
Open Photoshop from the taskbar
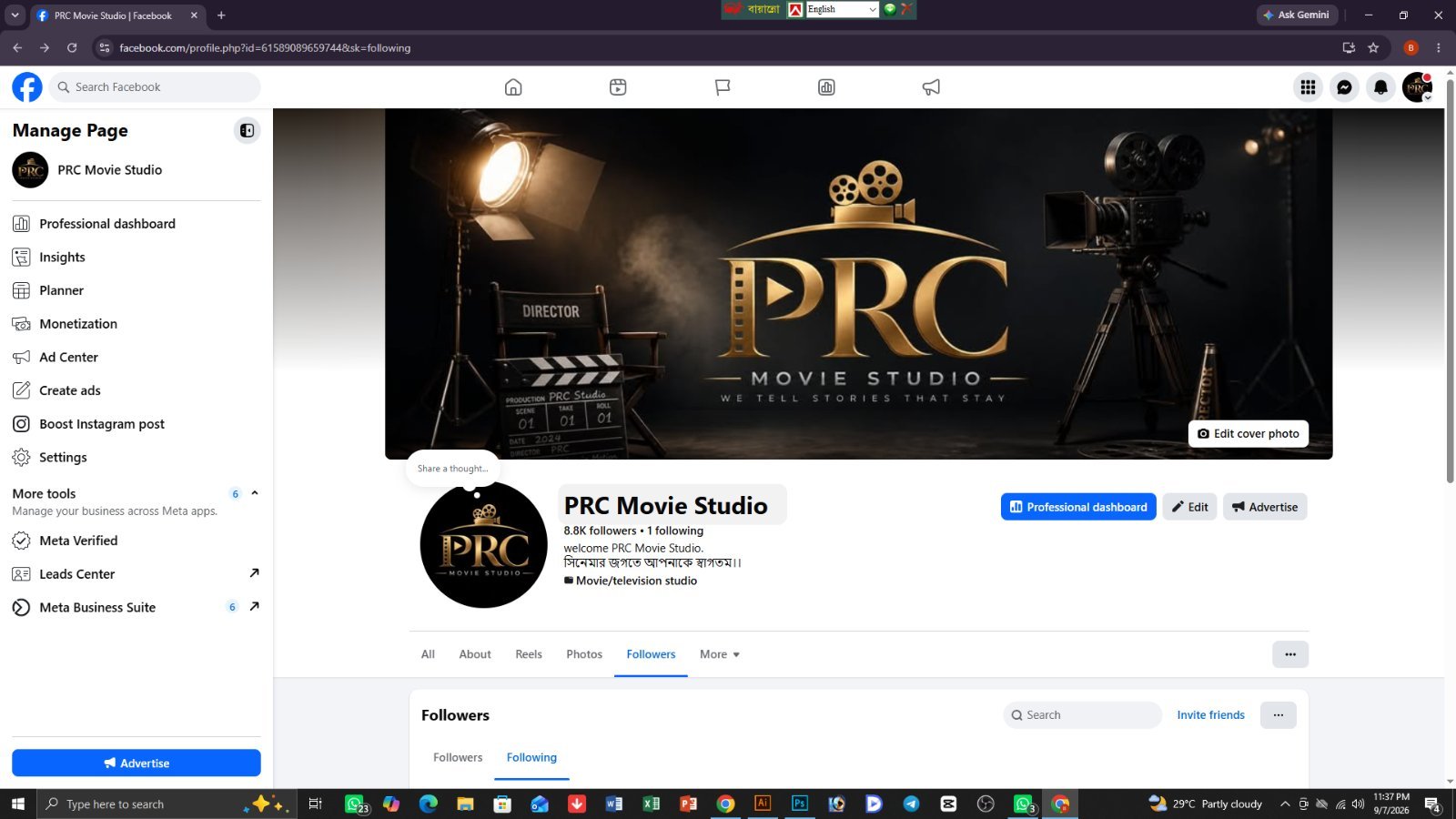pyautogui.click(x=800, y=804)
